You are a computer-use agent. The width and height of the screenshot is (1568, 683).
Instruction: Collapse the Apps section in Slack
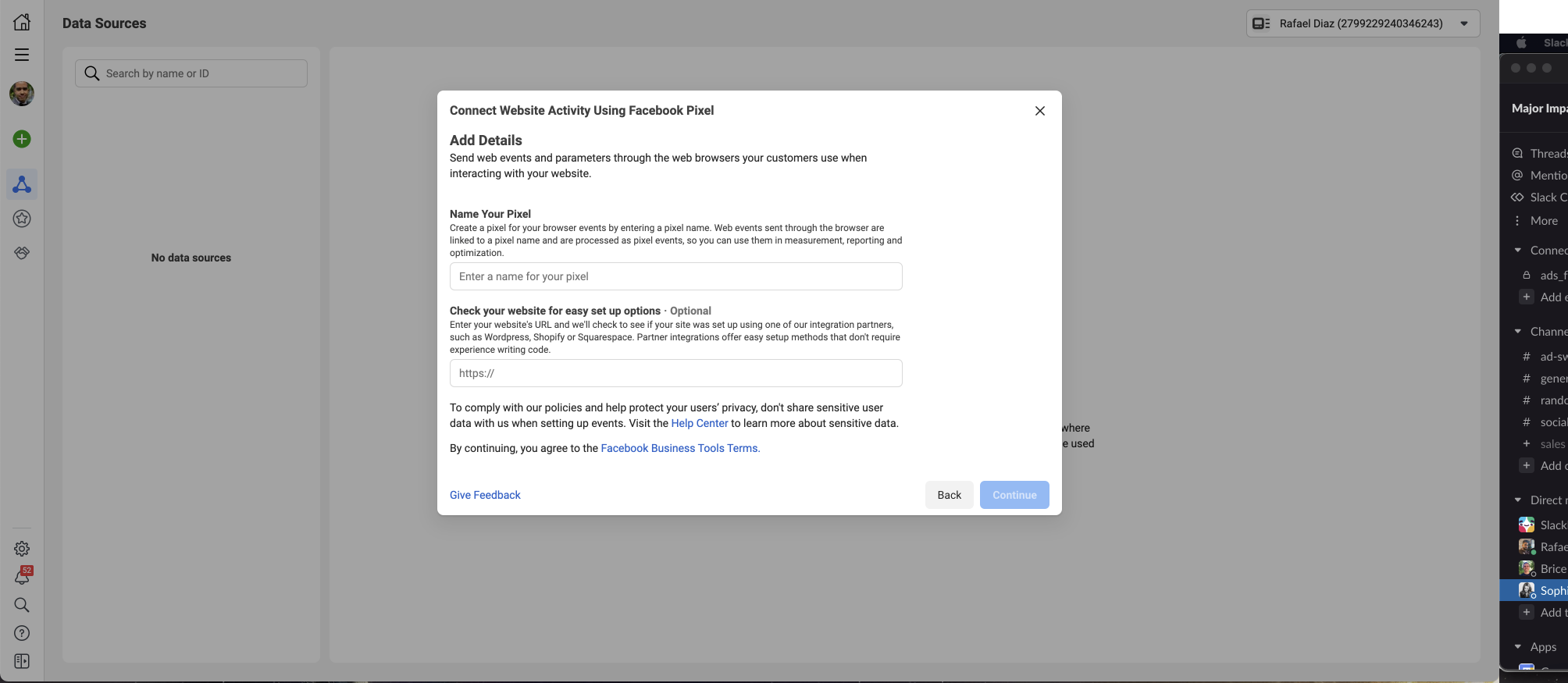tap(1518, 647)
